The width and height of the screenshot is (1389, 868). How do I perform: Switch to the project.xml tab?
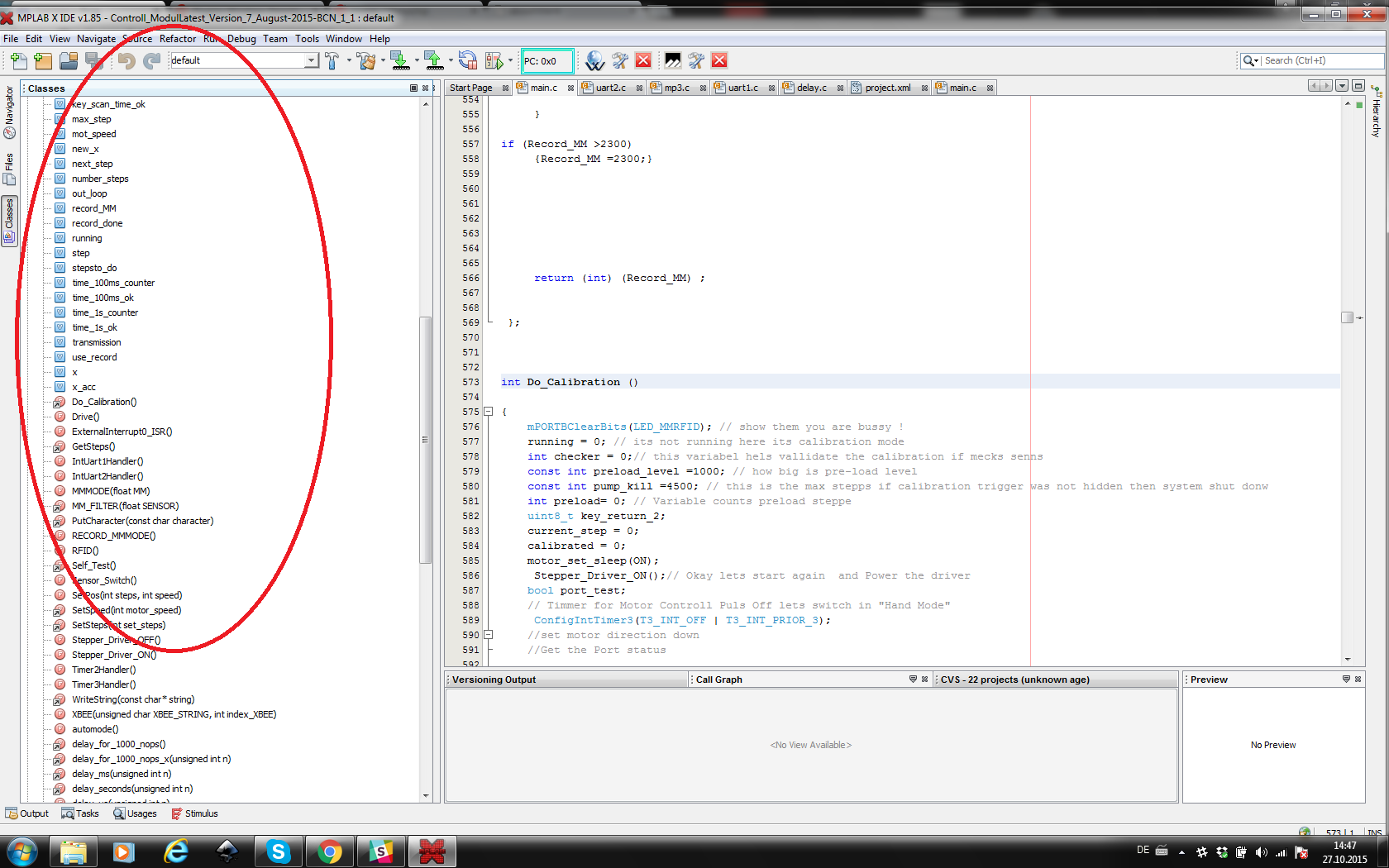pos(887,88)
